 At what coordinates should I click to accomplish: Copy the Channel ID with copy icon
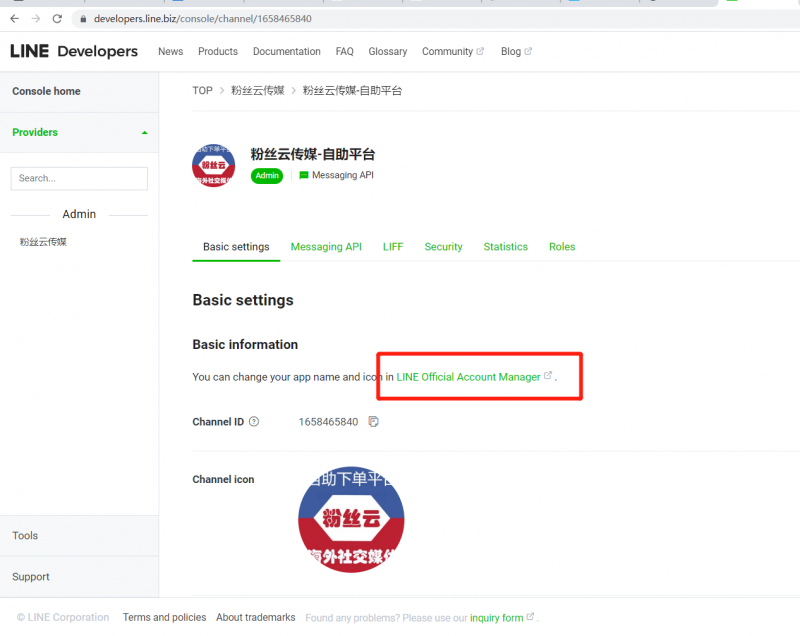pos(373,422)
